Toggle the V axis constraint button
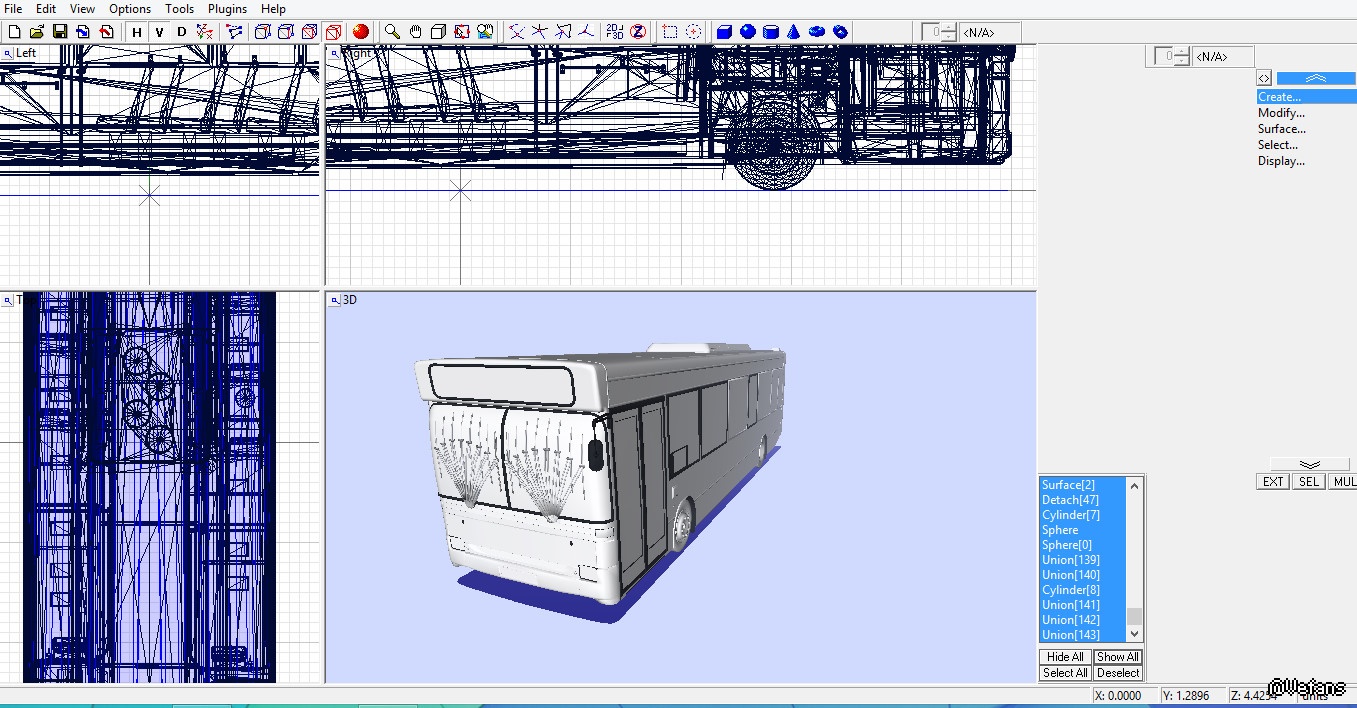The width and height of the screenshot is (1357, 708). click(x=159, y=32)
